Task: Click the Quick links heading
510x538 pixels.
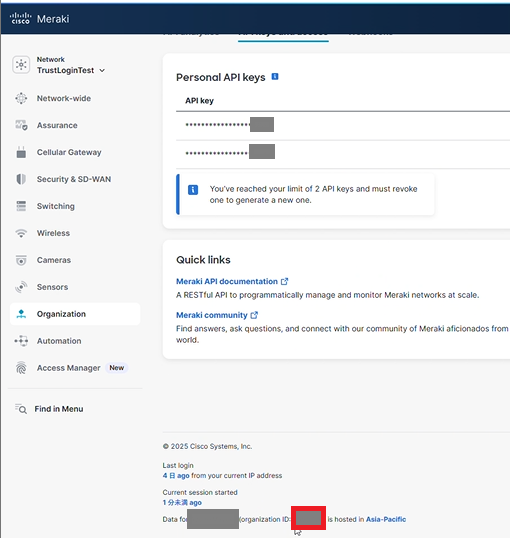Action: (203, 260)
